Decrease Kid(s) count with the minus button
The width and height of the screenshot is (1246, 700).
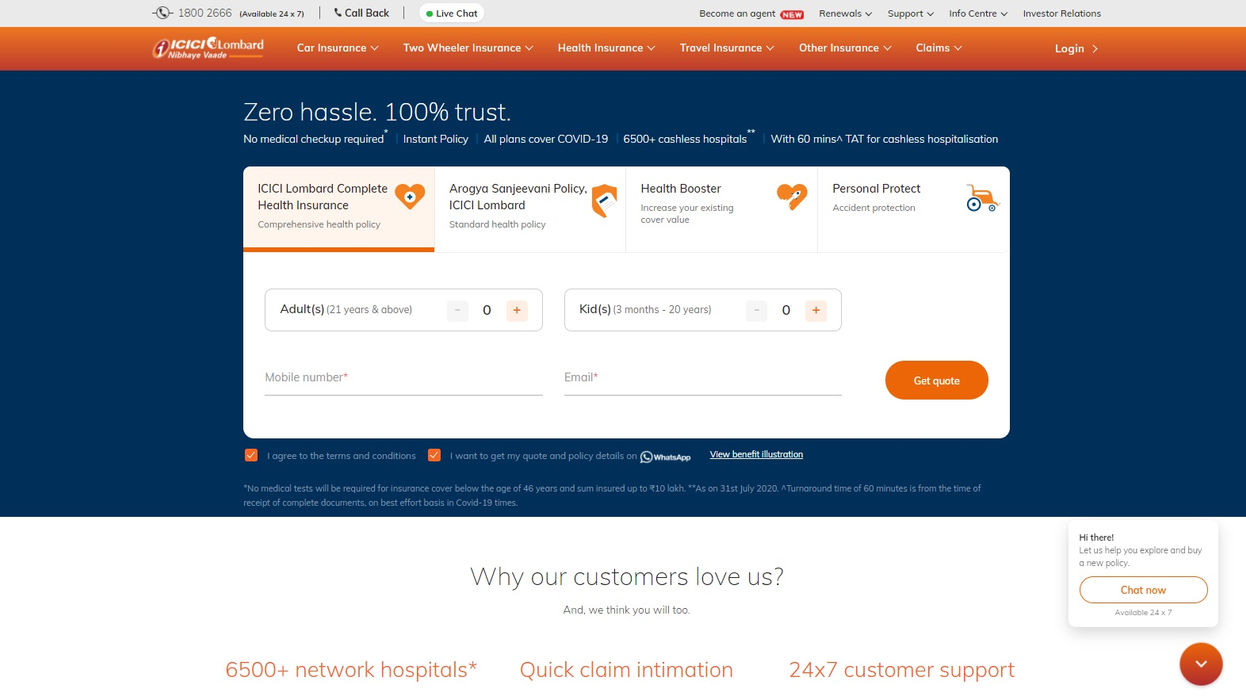click(757, 310)
